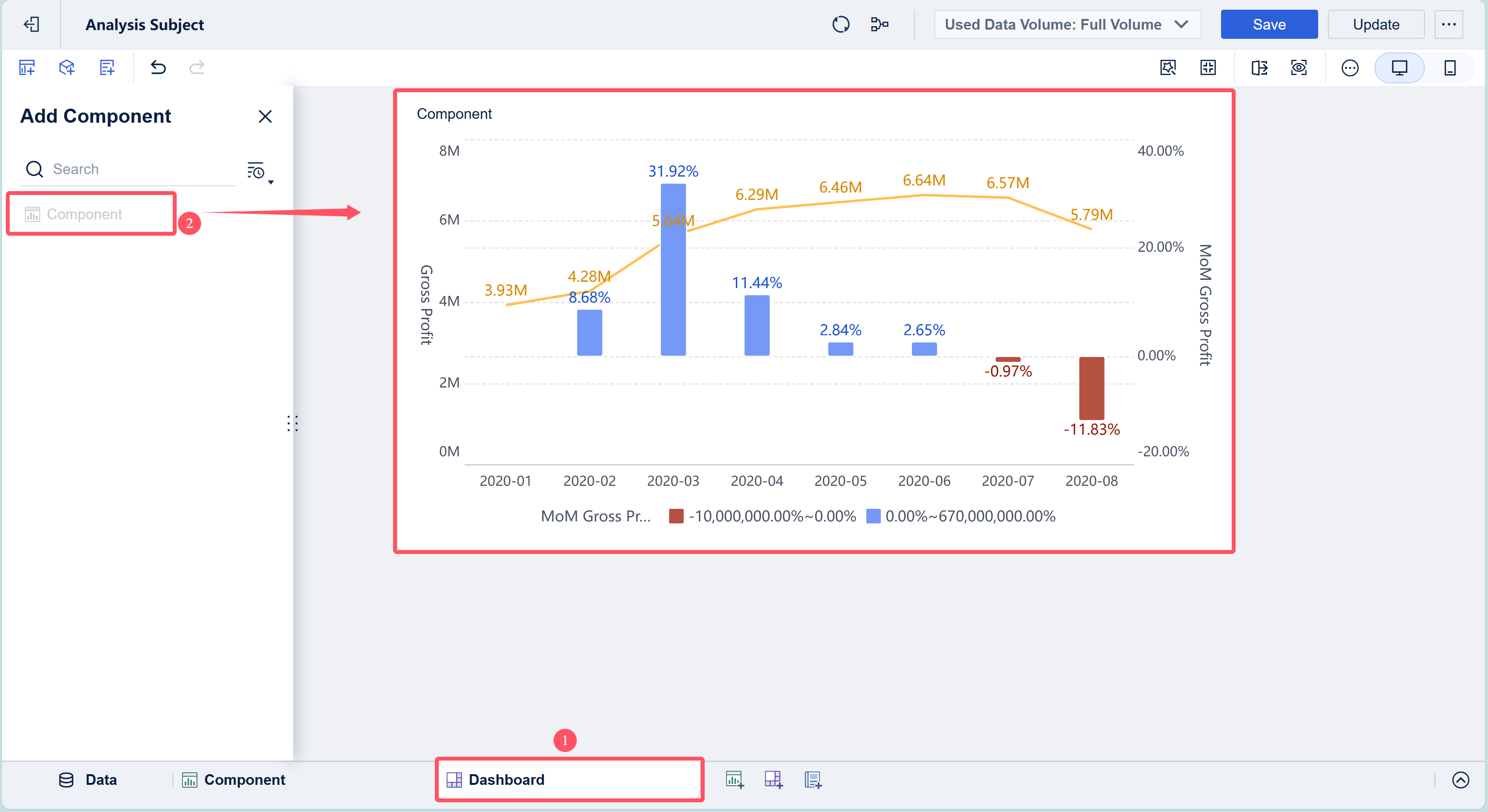Click the 6.64M data label
Image resolution: width=1488 pixels, height=812 pixels.
click(924, 180)
